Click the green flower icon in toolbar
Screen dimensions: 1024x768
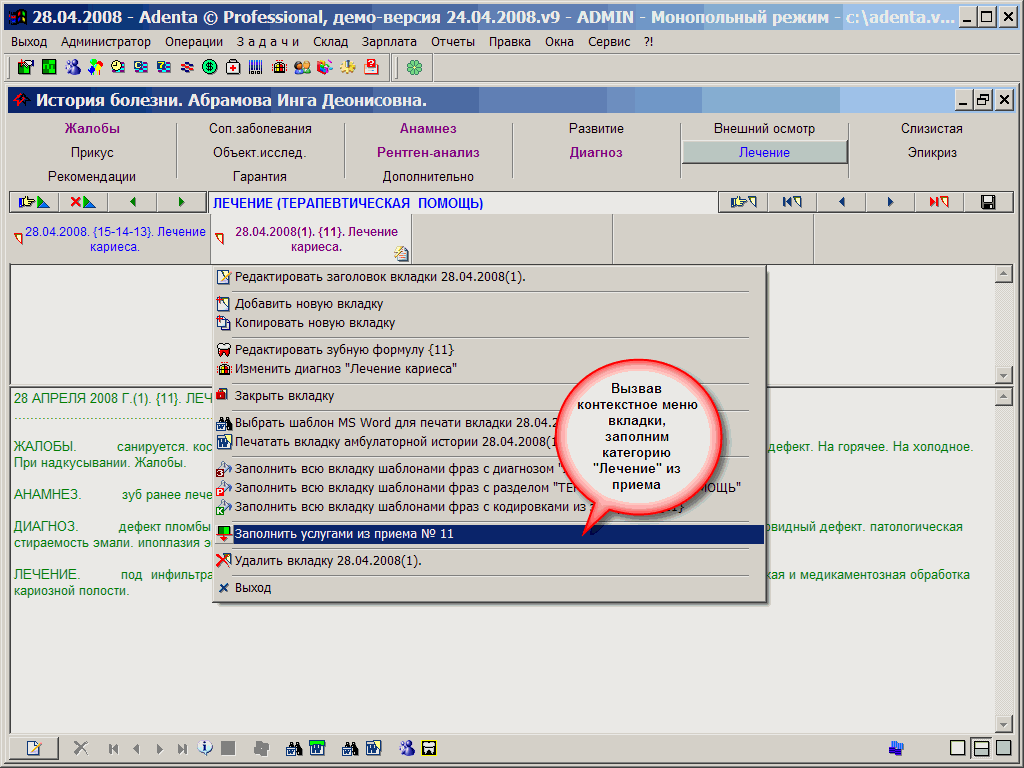point(414,67)
